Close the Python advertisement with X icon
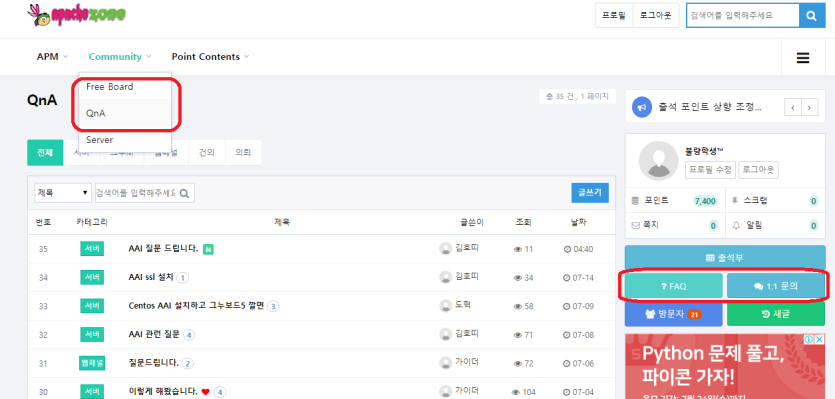This screenshot has height=399, width=835. [x=820, y=339]
